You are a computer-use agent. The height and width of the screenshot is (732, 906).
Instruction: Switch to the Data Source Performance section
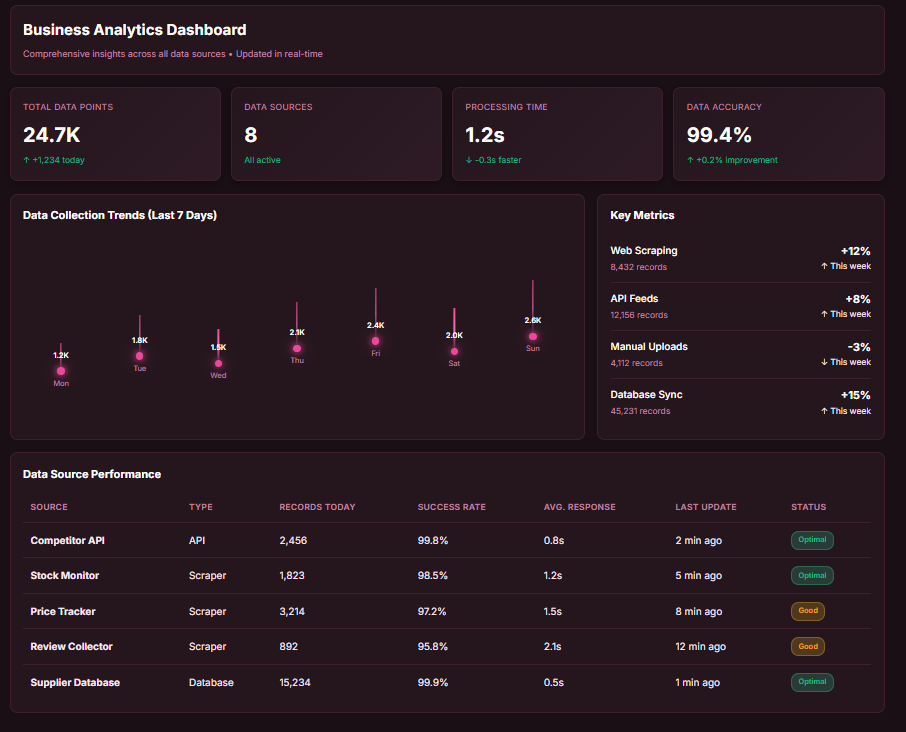point(98,473)
